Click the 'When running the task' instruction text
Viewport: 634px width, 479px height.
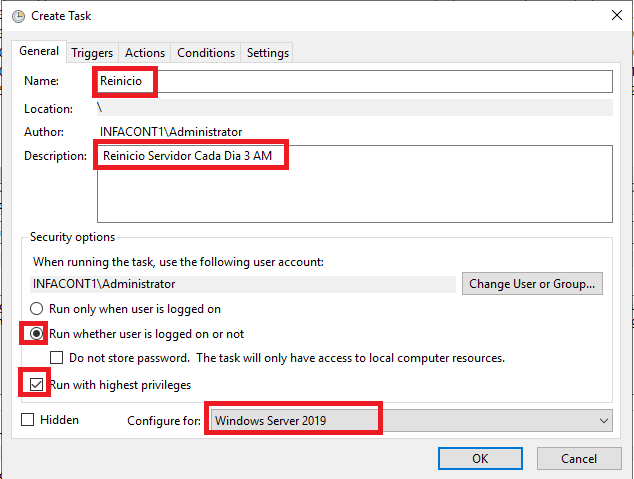[178, 262]
